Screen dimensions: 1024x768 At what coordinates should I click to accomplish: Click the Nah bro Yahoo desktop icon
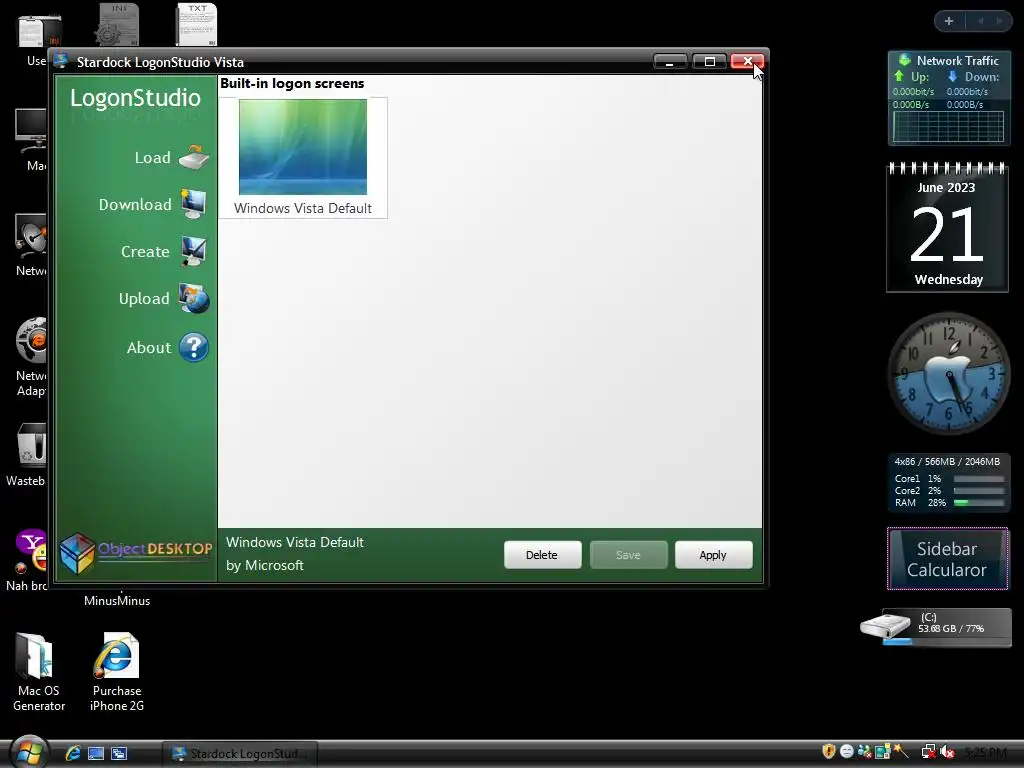point(27,560)
